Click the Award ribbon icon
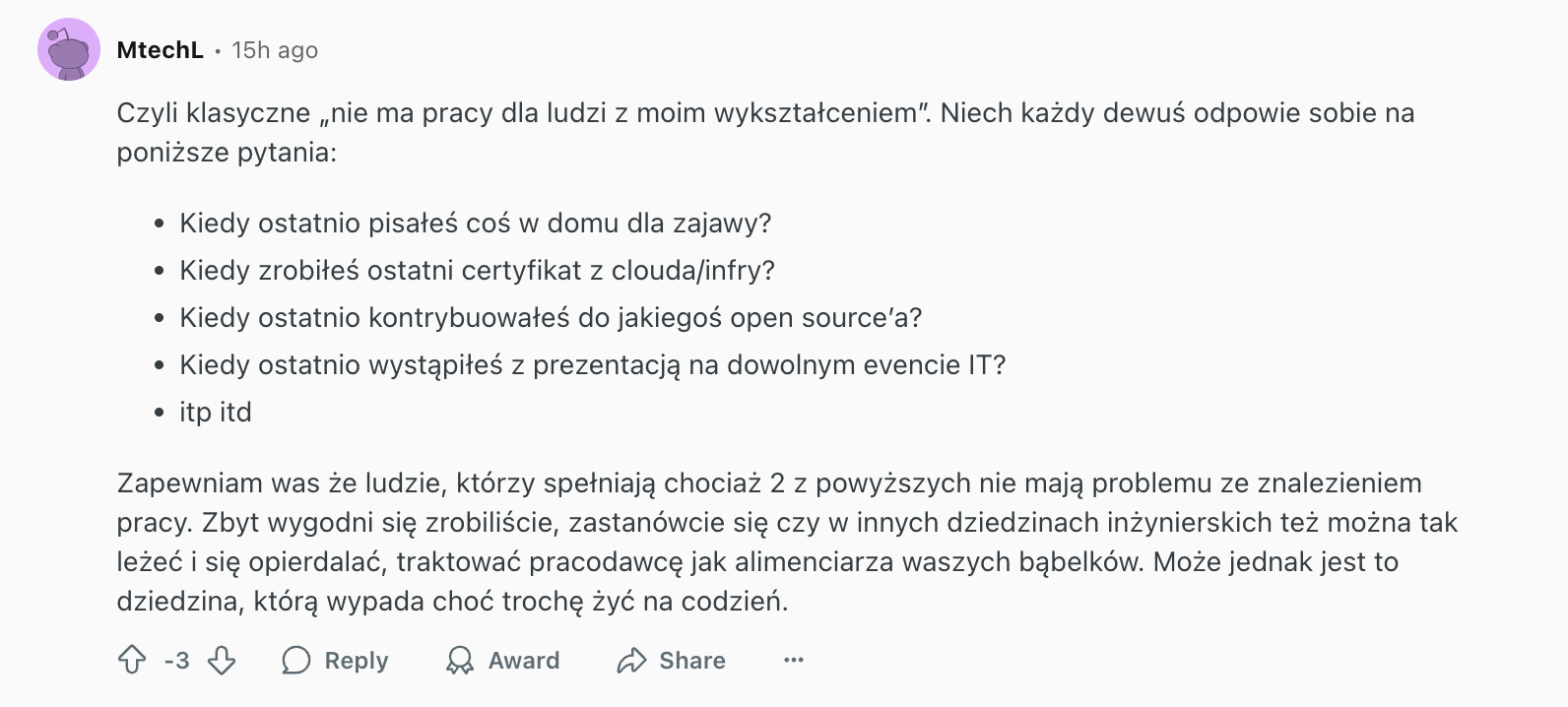 pyautogui.click(x=460, y=660)
